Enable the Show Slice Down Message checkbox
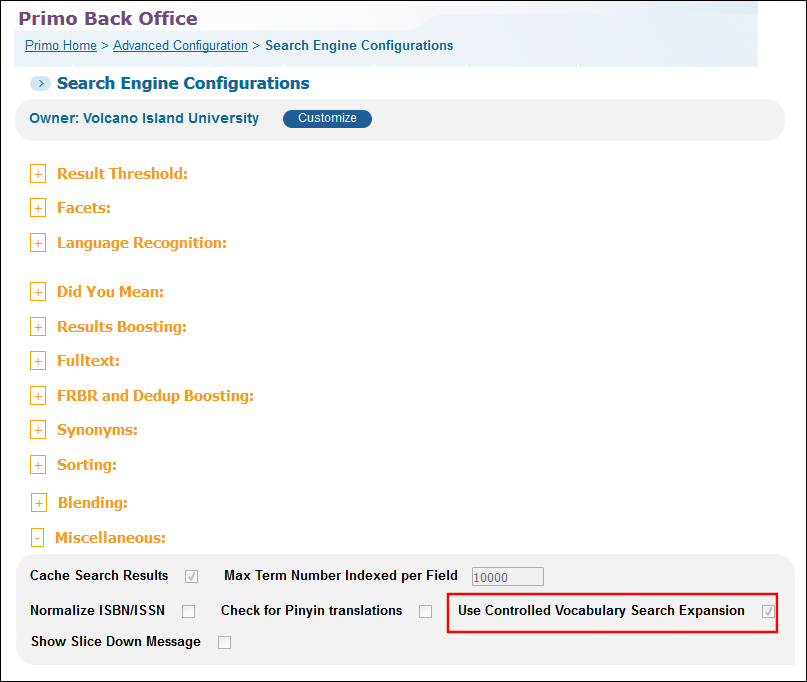This screenshot has height=682, width=807. tap(224, 642)
